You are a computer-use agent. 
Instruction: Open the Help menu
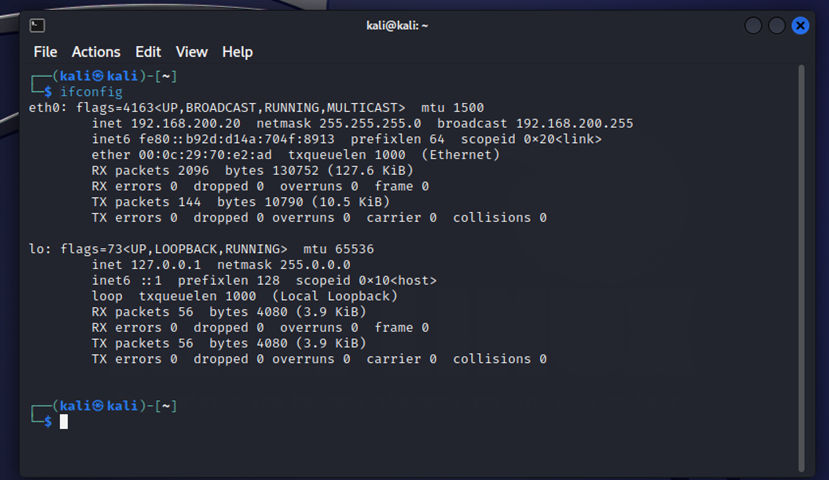(237, 52)
